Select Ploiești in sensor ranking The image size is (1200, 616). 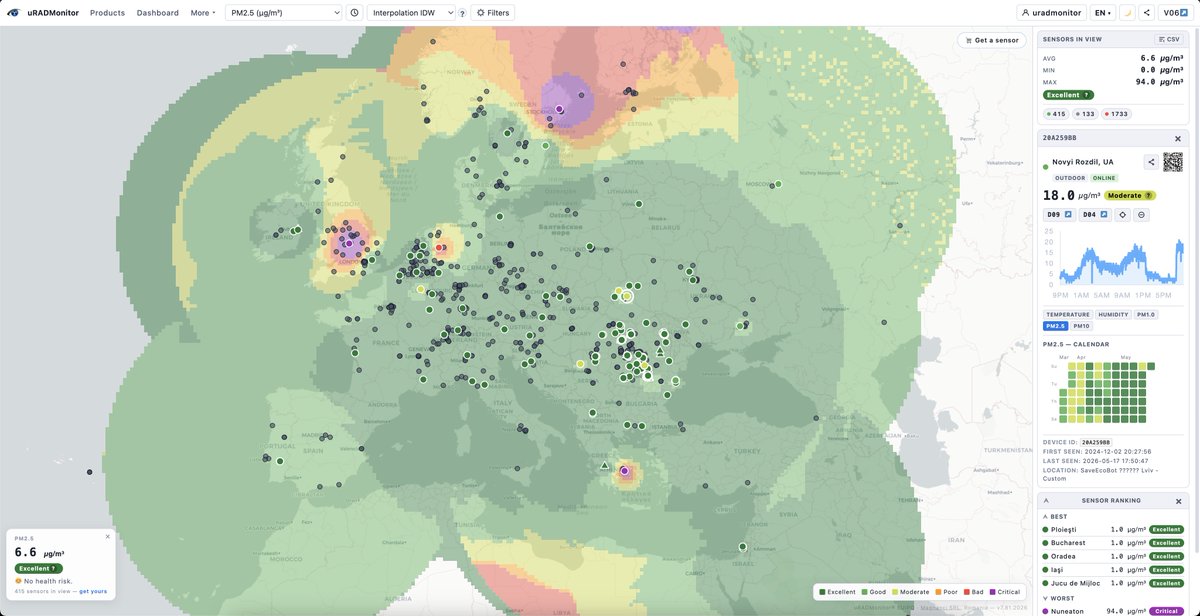tap(1112, 529)
